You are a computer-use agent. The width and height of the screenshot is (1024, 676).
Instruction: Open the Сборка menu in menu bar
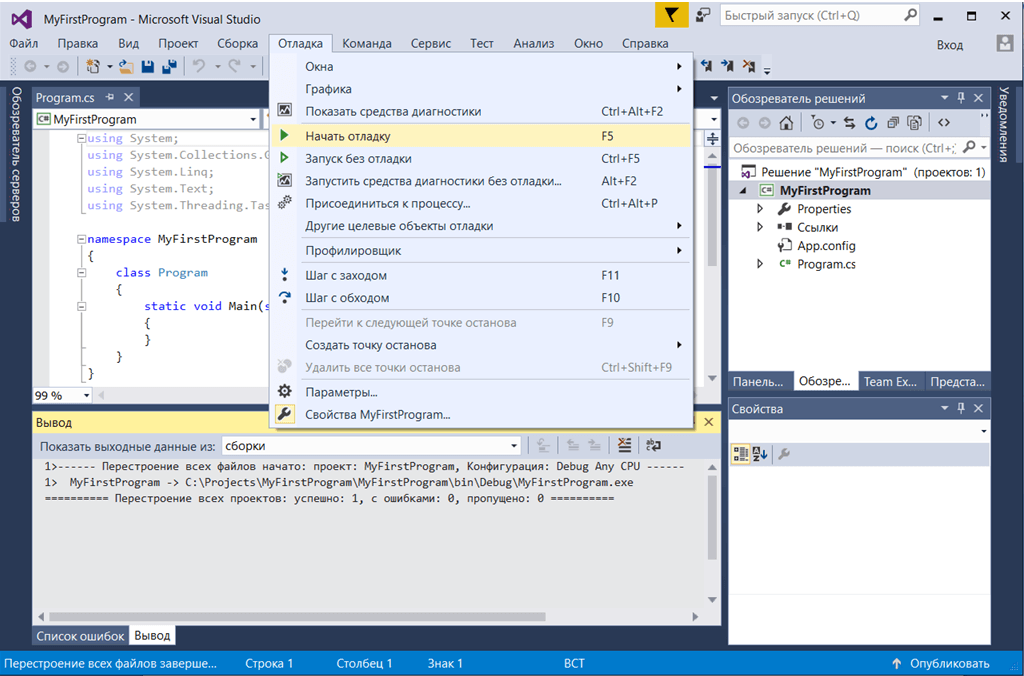click(238, 43)
